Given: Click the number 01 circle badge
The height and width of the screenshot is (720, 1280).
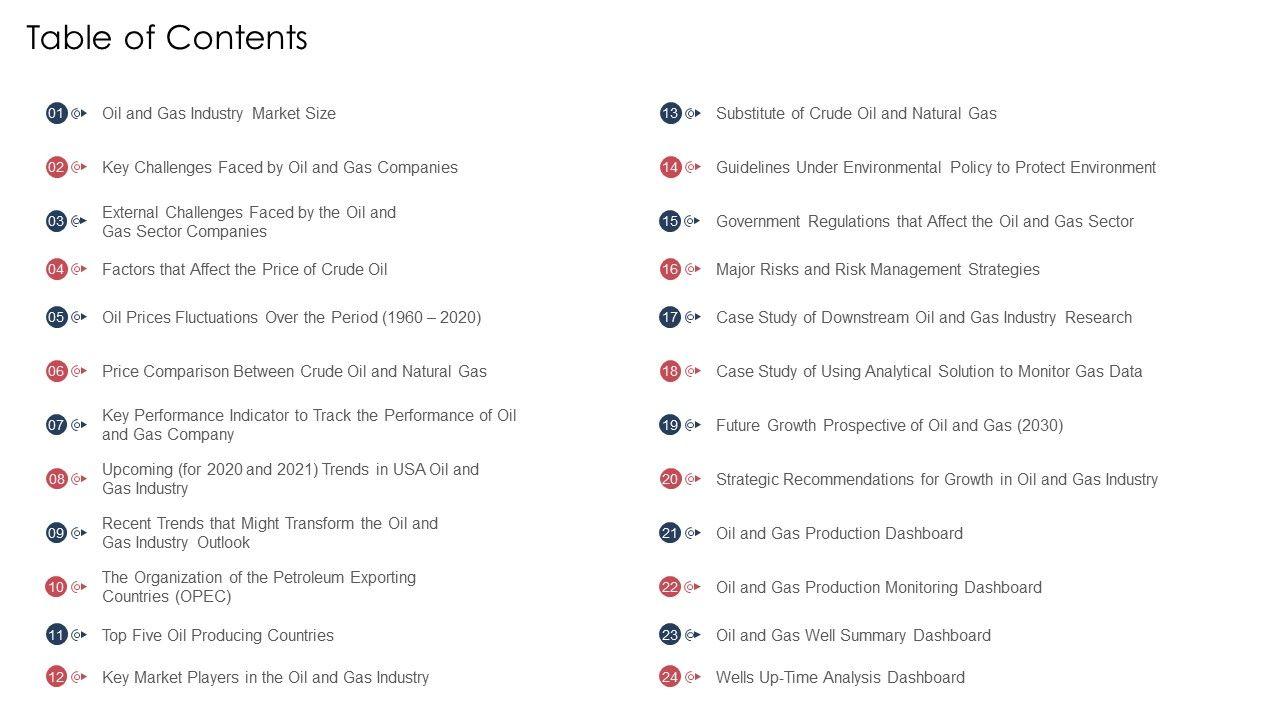Looking at the screenshot, I should pos(56,113).
